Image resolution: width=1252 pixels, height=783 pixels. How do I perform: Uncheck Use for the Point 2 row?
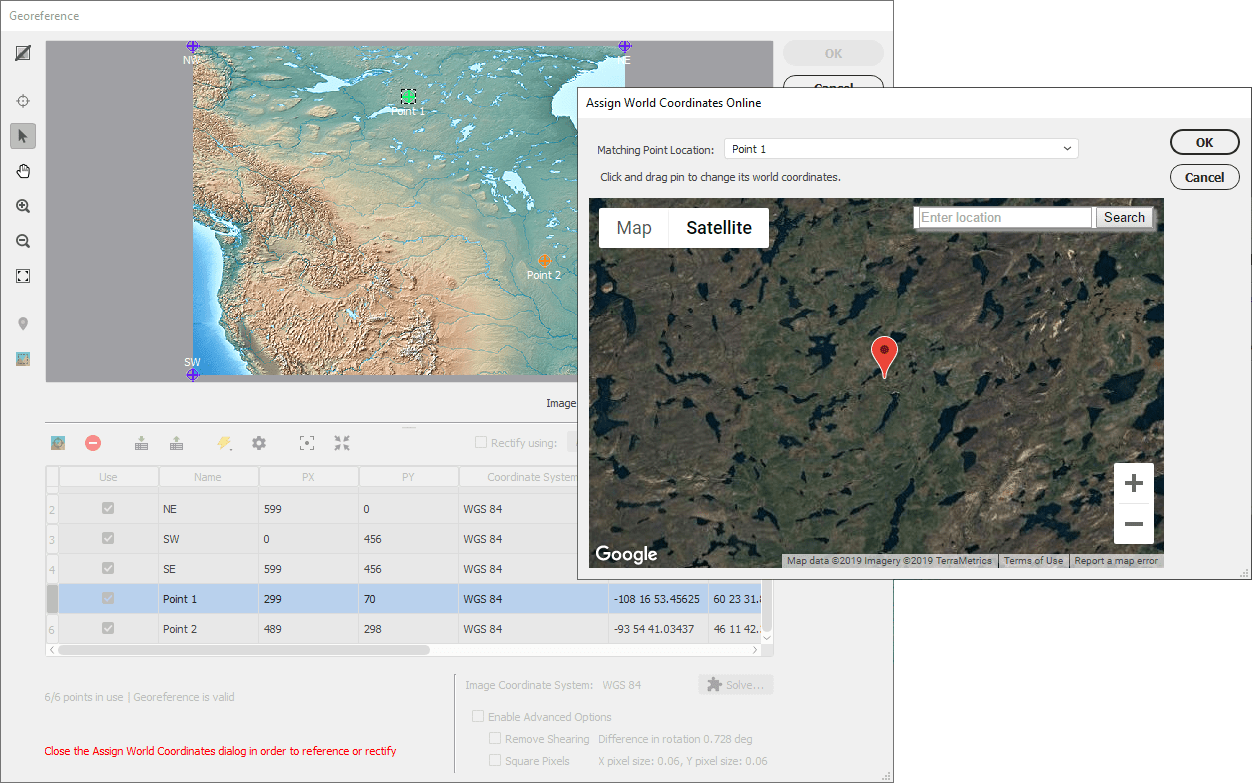point(109,628)
